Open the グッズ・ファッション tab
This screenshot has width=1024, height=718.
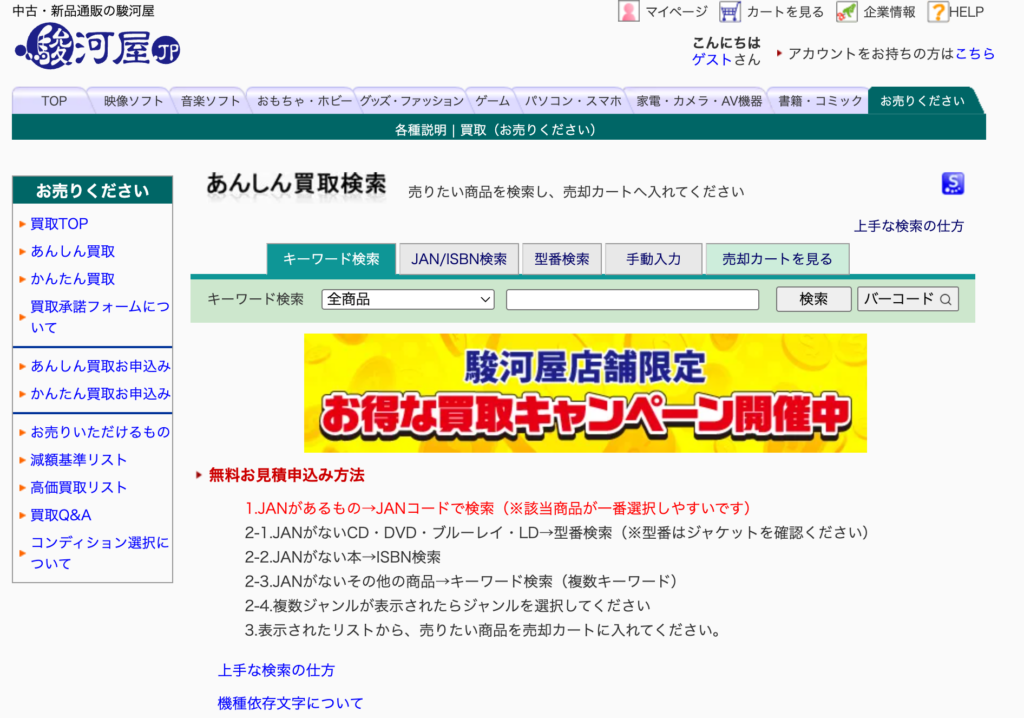(411, 101)
